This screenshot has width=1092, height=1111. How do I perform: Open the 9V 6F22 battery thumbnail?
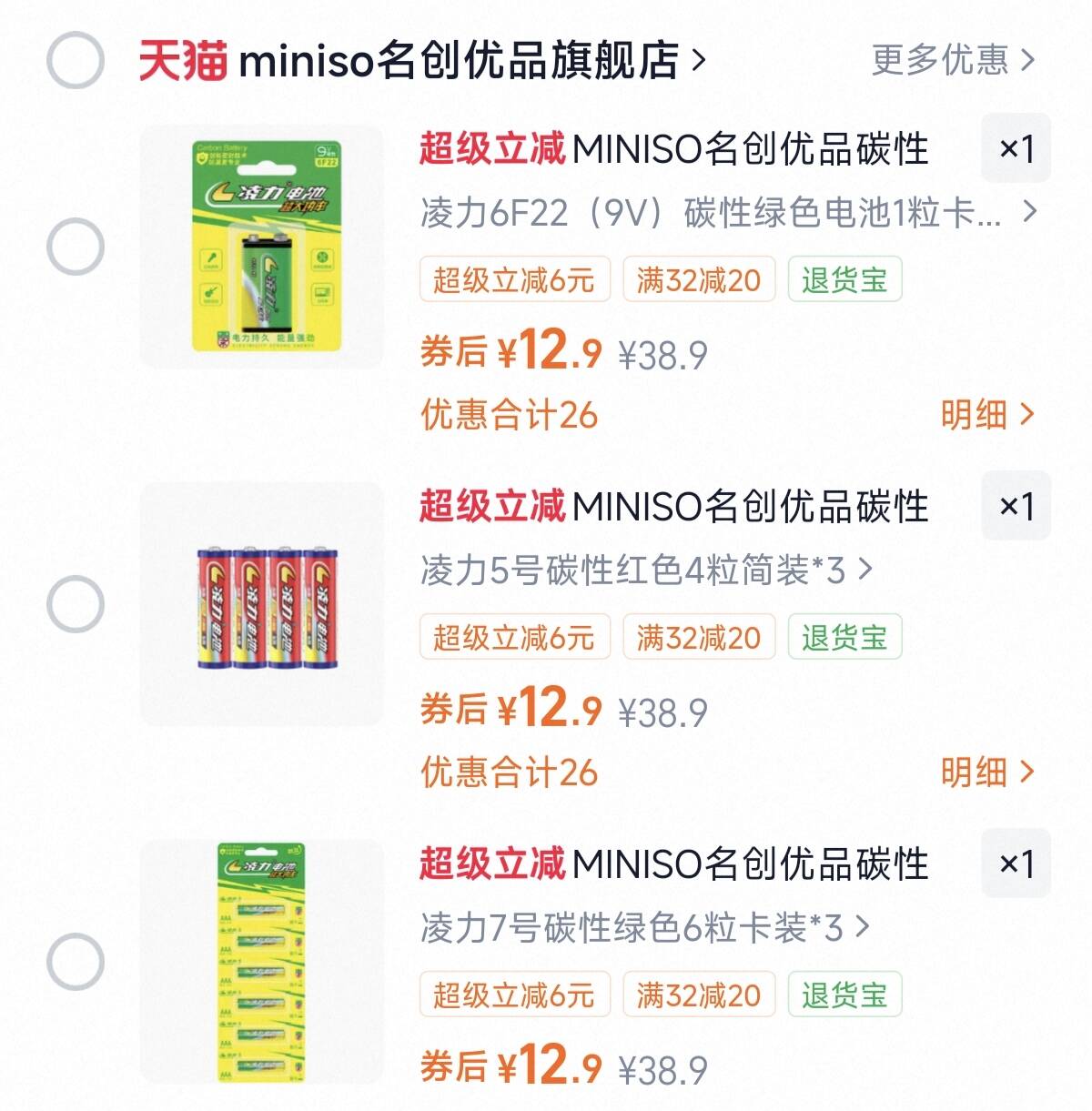(262, 247)
